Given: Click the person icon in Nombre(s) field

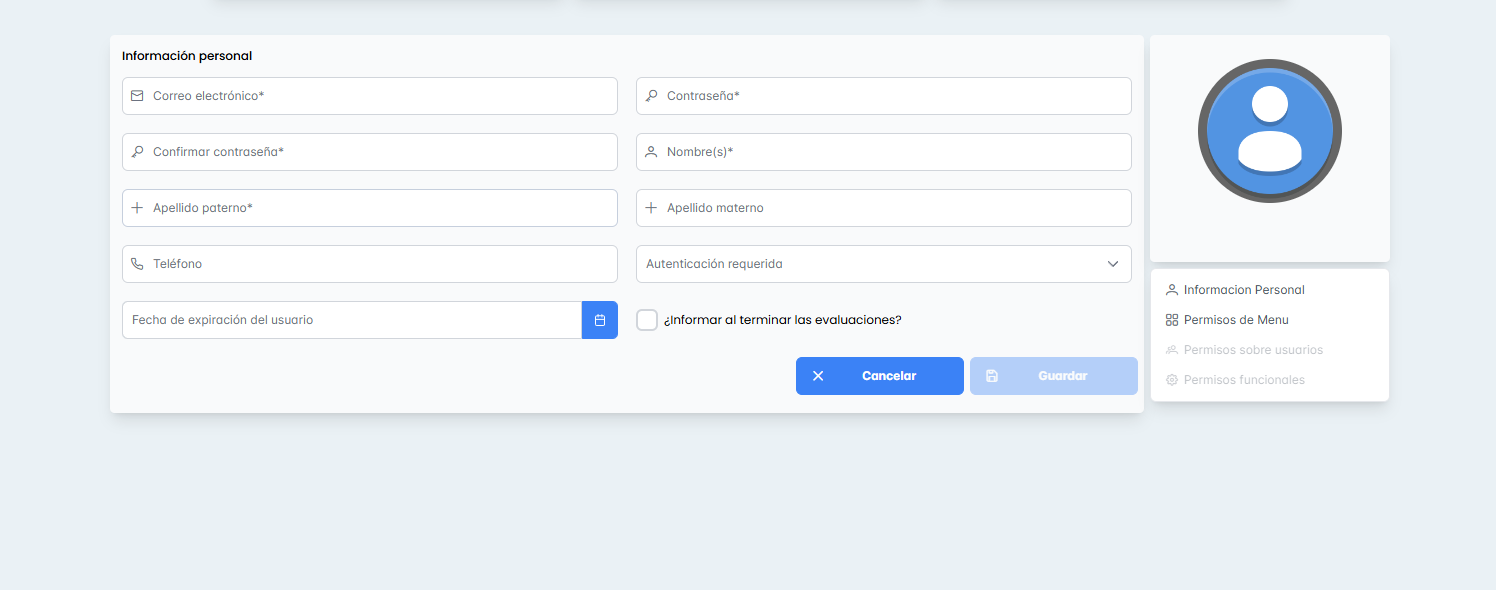Looking at the screenshot, I should coord(651,152).
